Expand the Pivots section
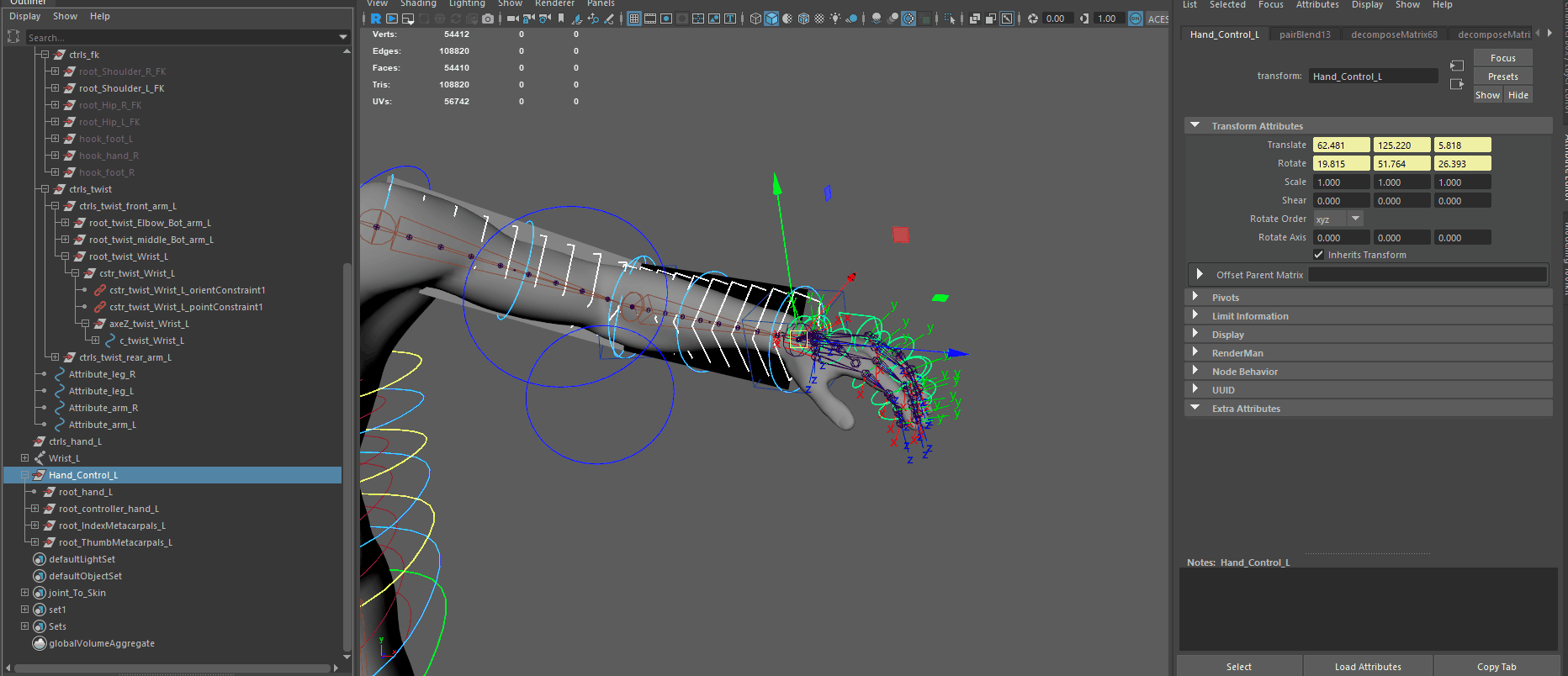This screenshot has height=676, width=1568. 1195,297
